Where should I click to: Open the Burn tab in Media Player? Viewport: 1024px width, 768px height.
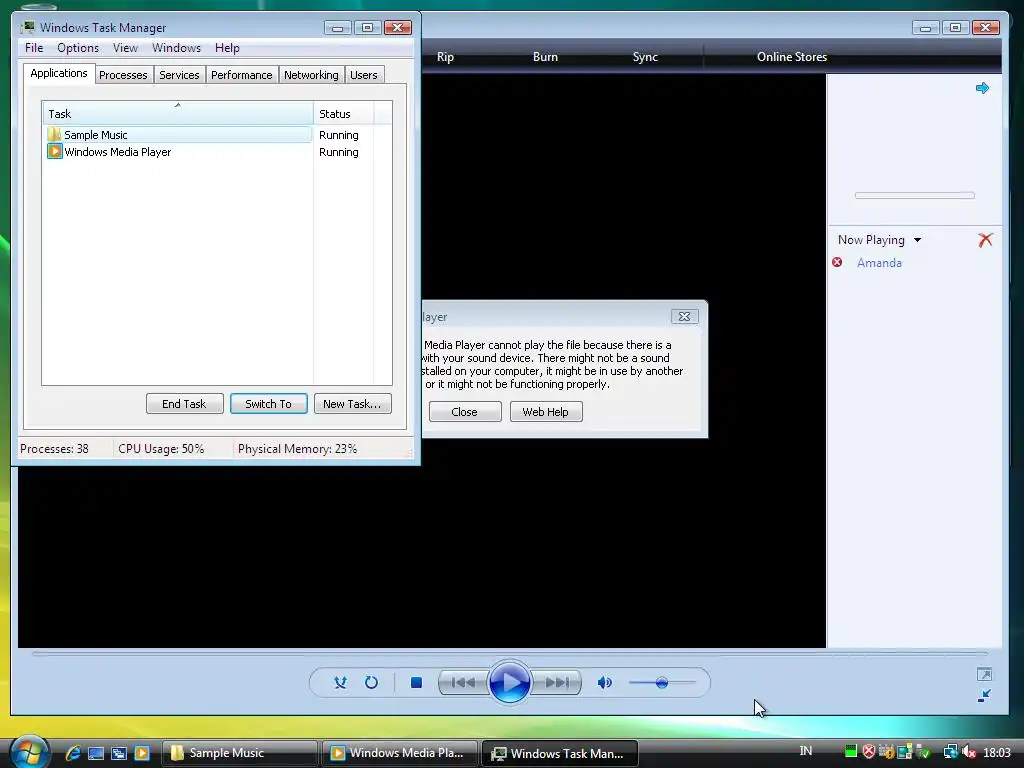click(545, 57)
